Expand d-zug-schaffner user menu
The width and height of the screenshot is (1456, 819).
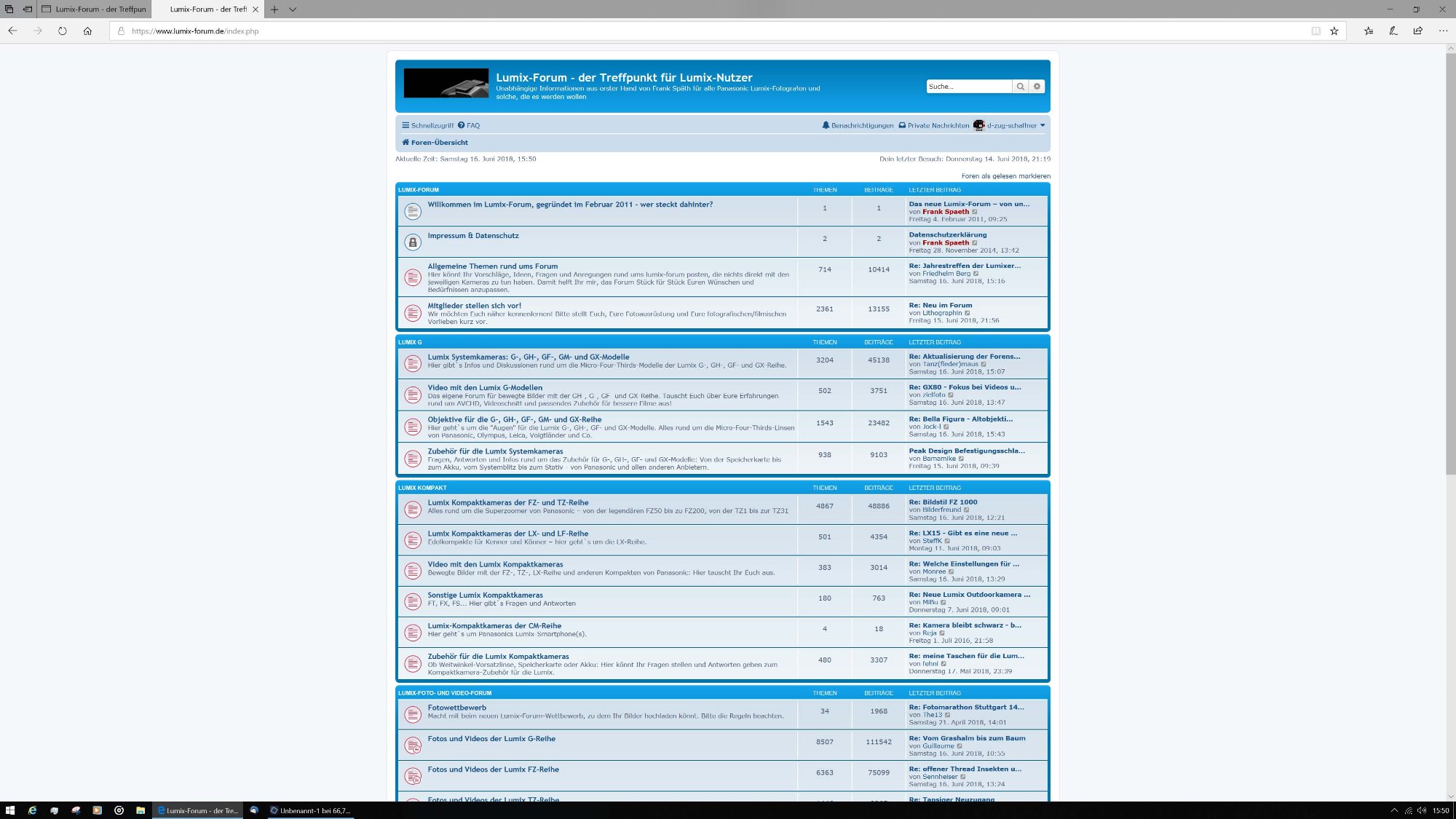click(x=1016, y=125)
